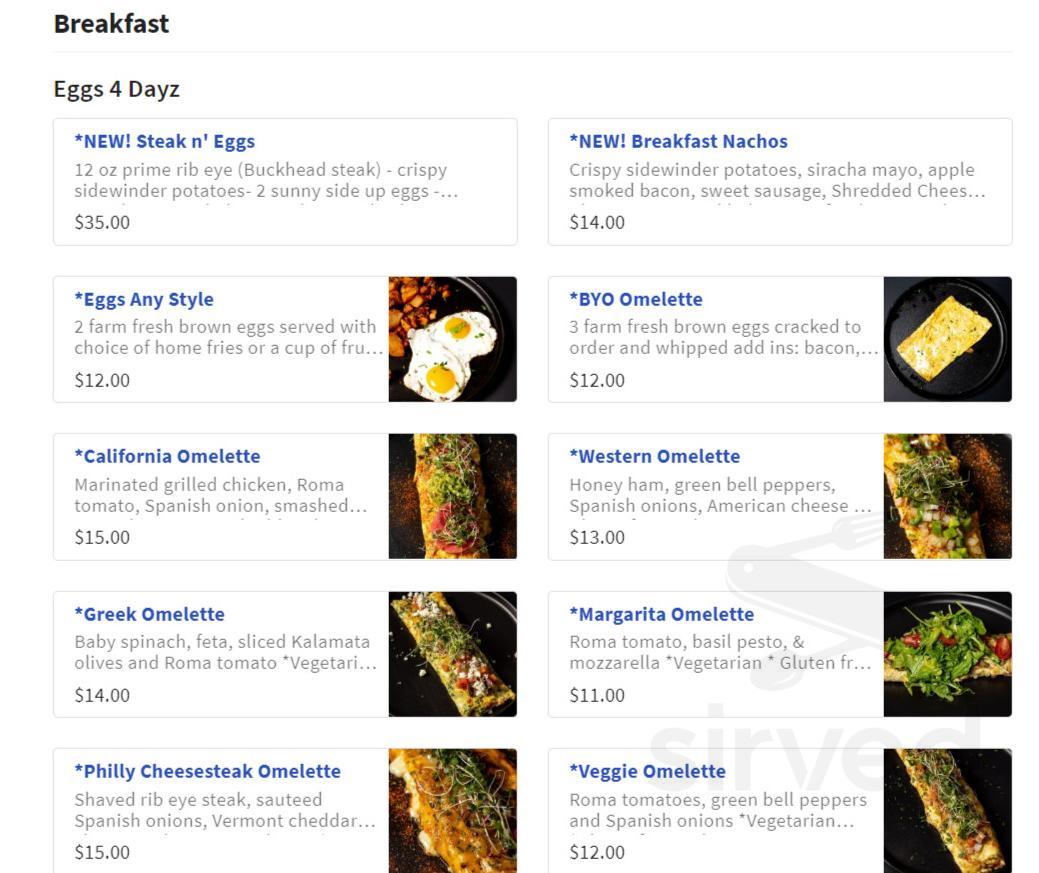View the Margarita Omelette photo

point(947,654)
